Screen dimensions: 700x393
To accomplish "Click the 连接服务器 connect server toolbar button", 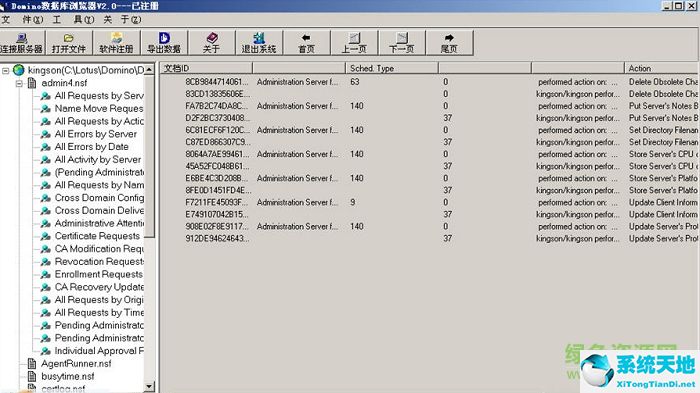I will pyautogui.click(x=22, y=43).
